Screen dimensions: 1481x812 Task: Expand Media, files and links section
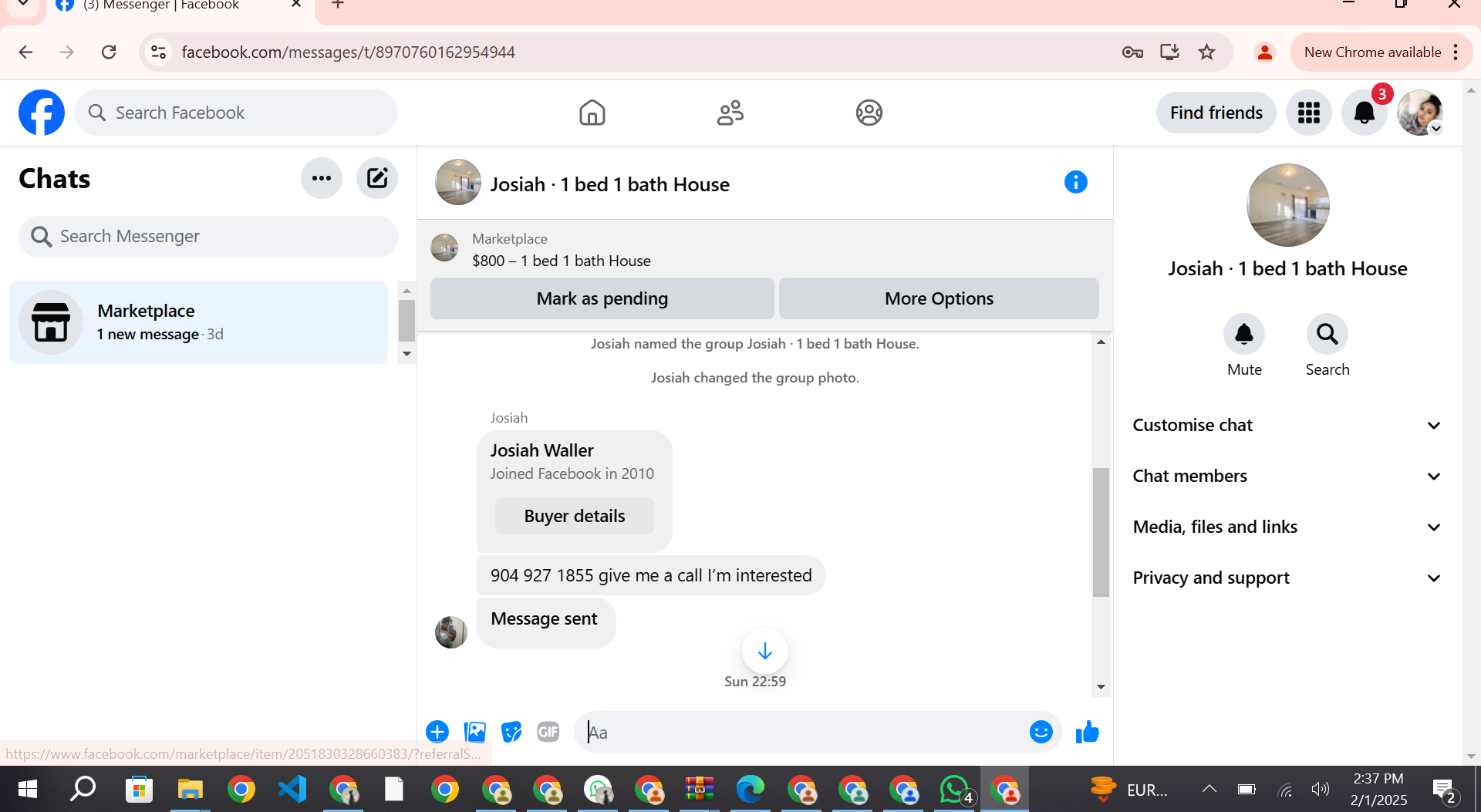click(1287, 527)
